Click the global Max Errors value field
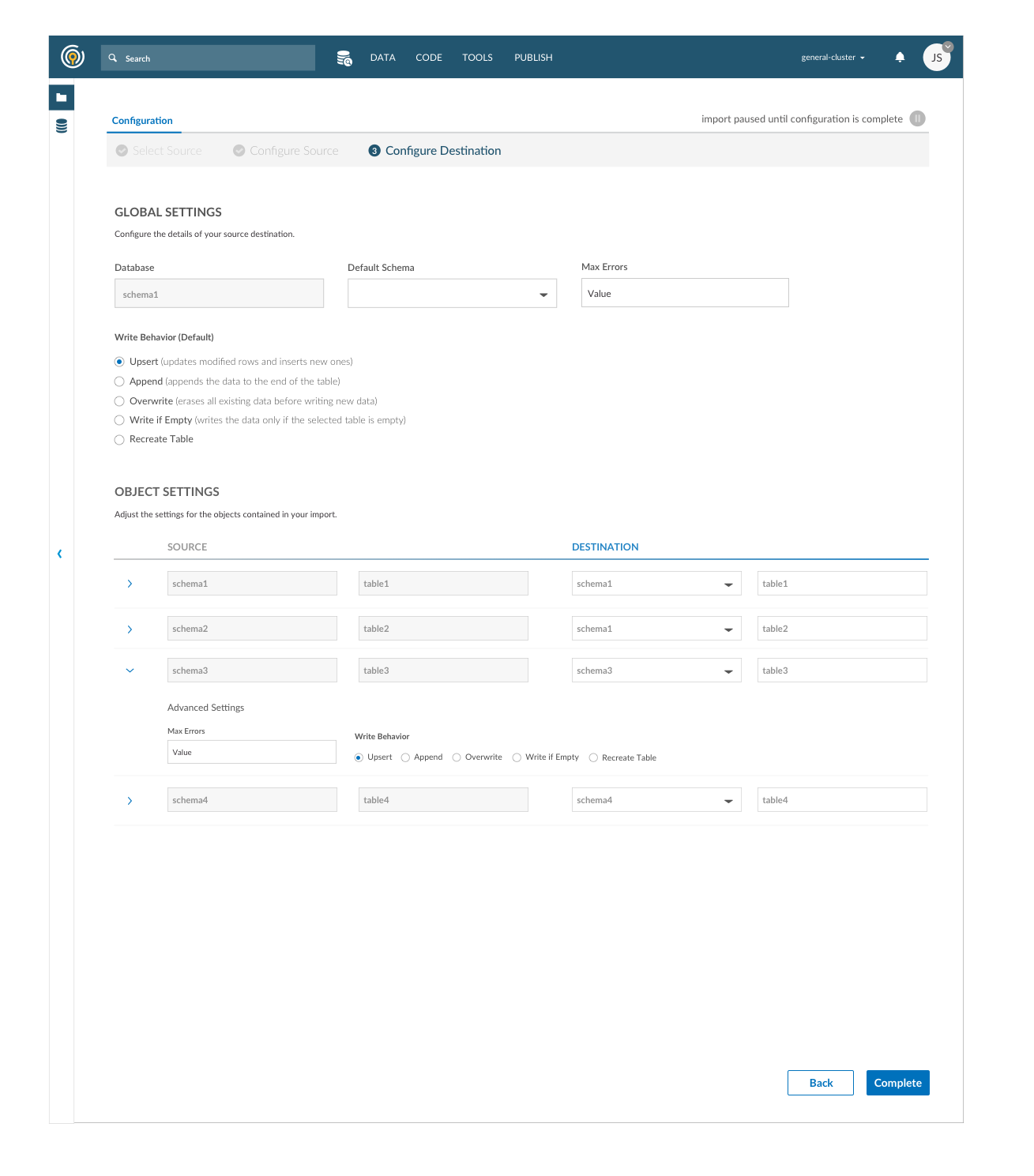 coord(684,293)
